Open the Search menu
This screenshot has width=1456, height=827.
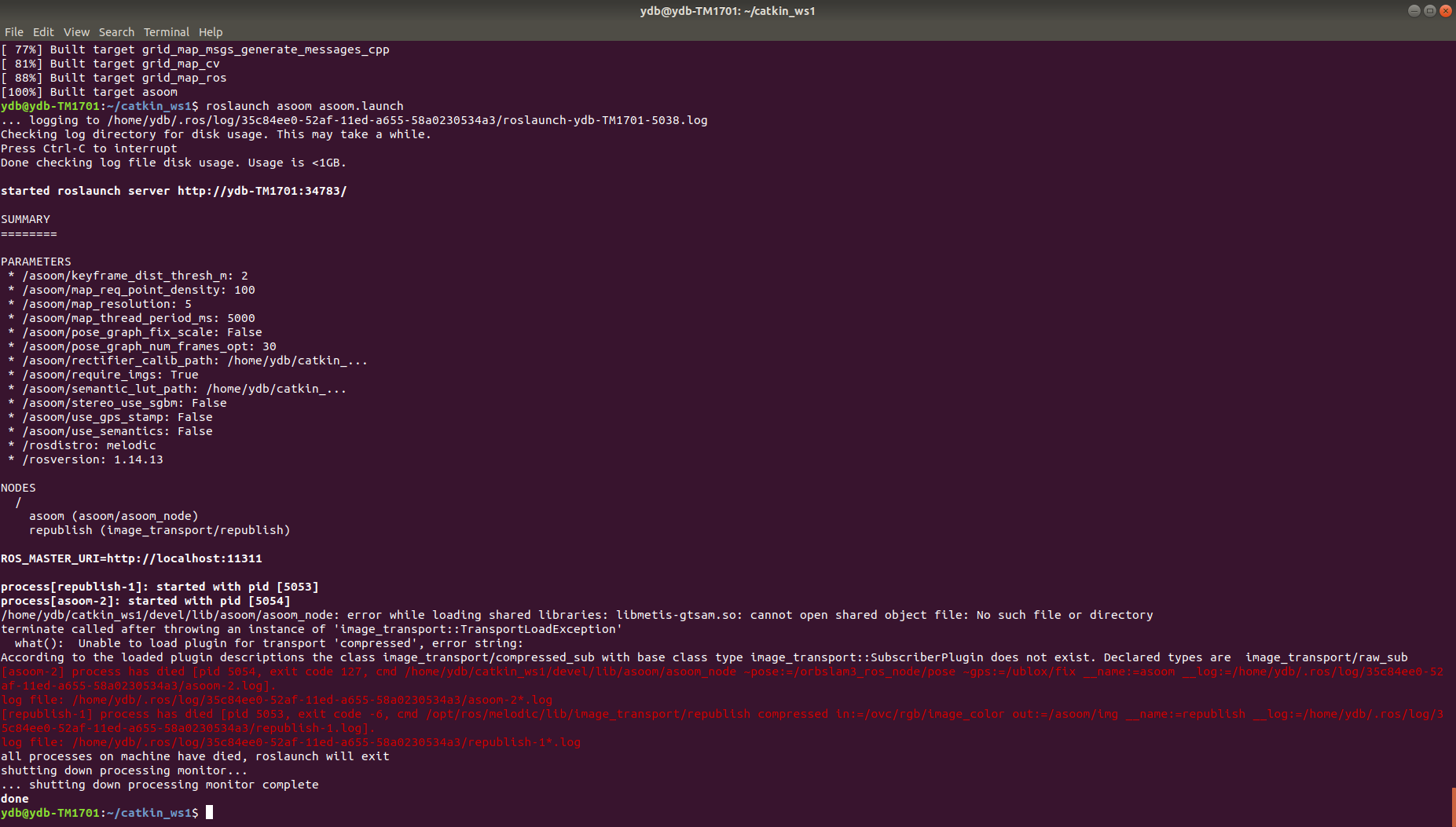coord(116,32)
